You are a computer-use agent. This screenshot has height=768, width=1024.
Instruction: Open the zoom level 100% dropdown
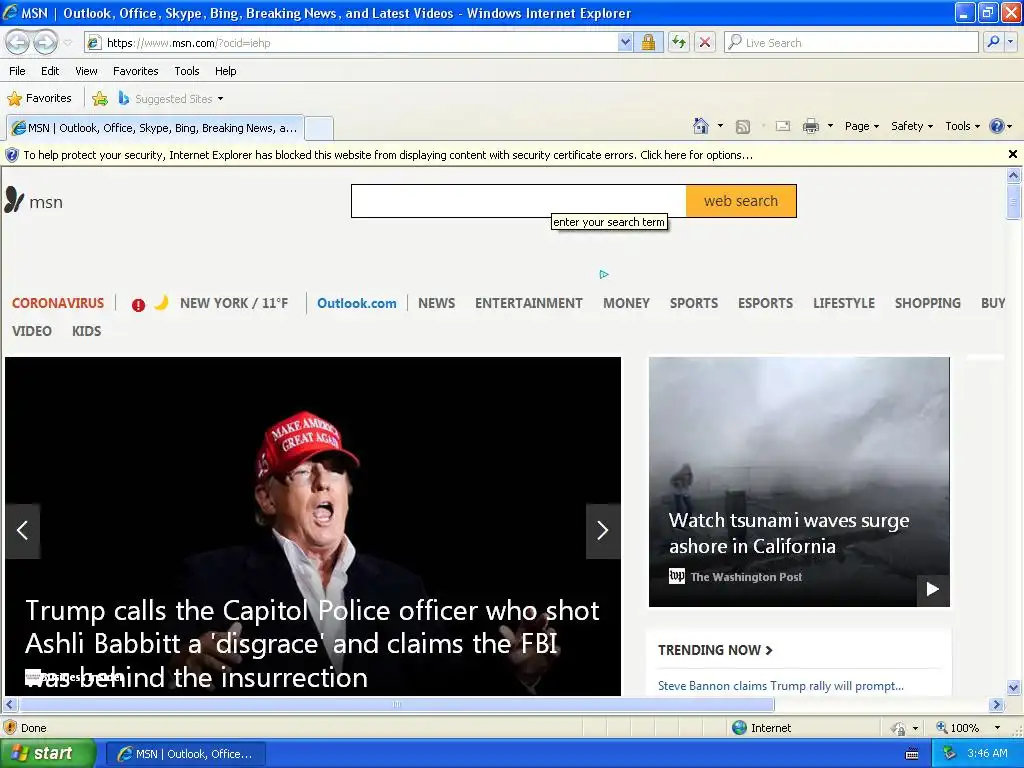[x=997, y=728]
